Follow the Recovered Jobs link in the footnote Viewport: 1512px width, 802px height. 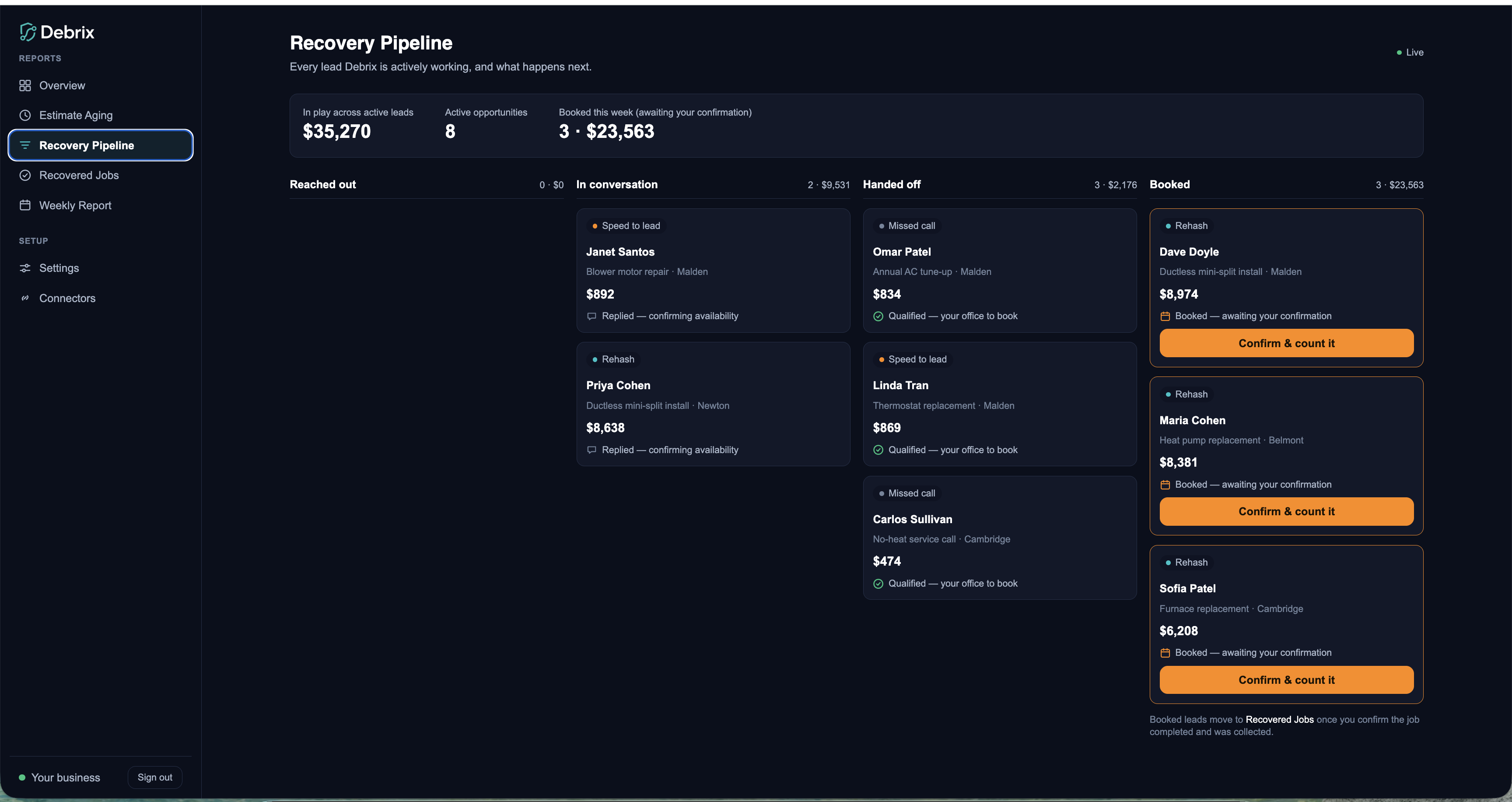click(x=1280, y=719)
